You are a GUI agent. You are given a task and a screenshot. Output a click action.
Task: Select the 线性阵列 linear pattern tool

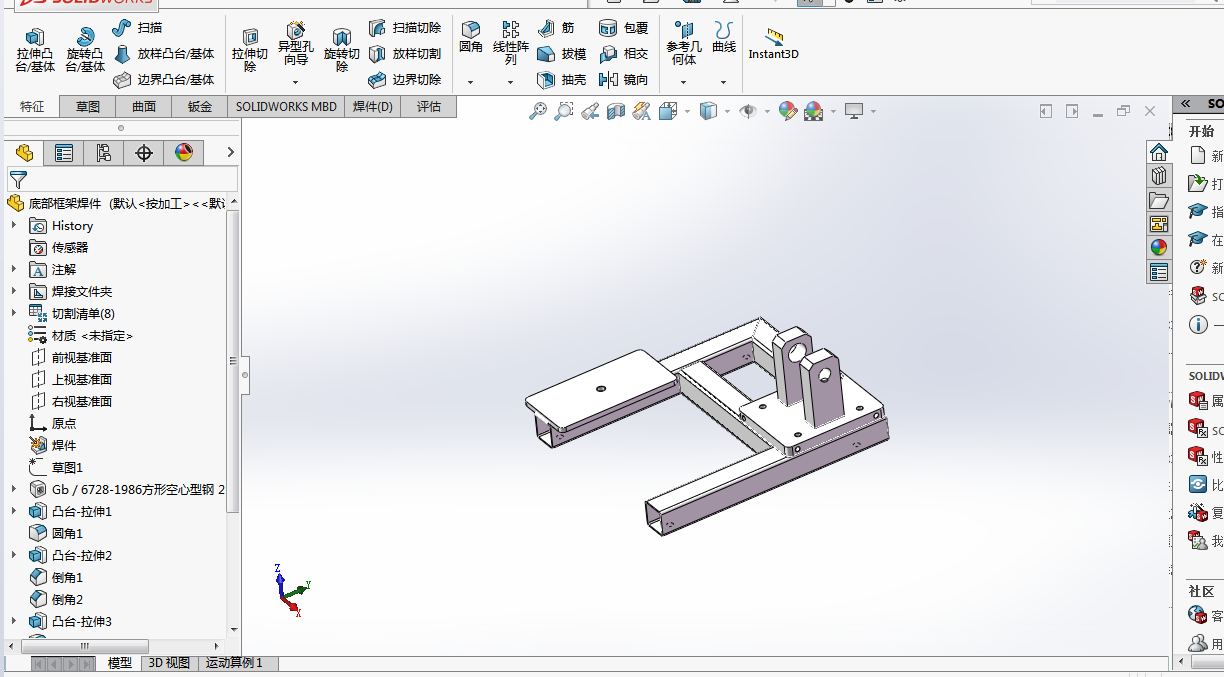coord(511,43)
